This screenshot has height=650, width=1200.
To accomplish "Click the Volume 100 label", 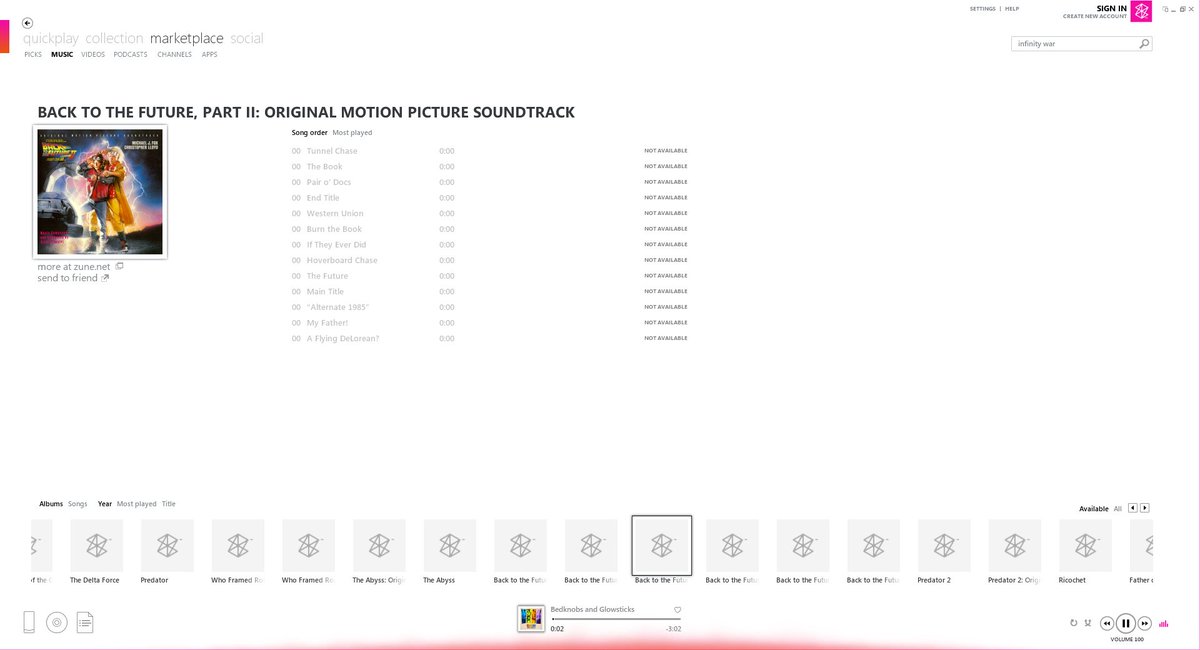I will point(1127,639).
